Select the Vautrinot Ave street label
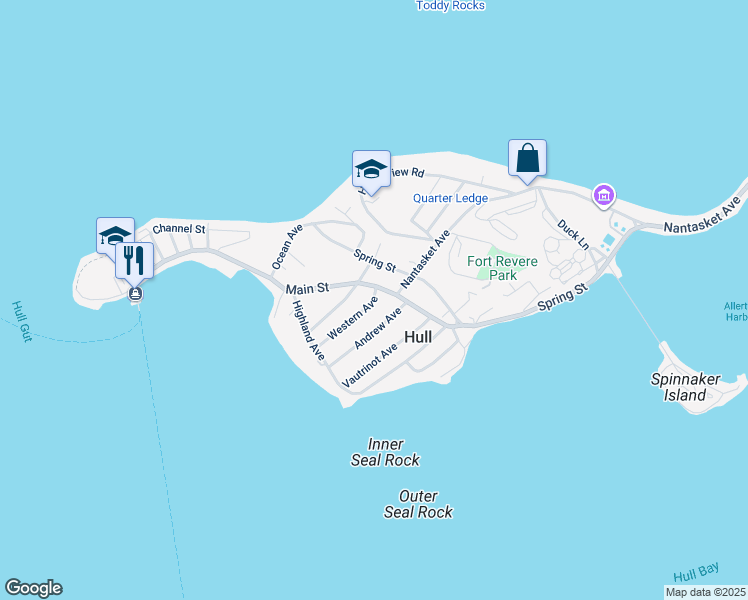This screenshot has width=748, height=600. coord(370,365)
